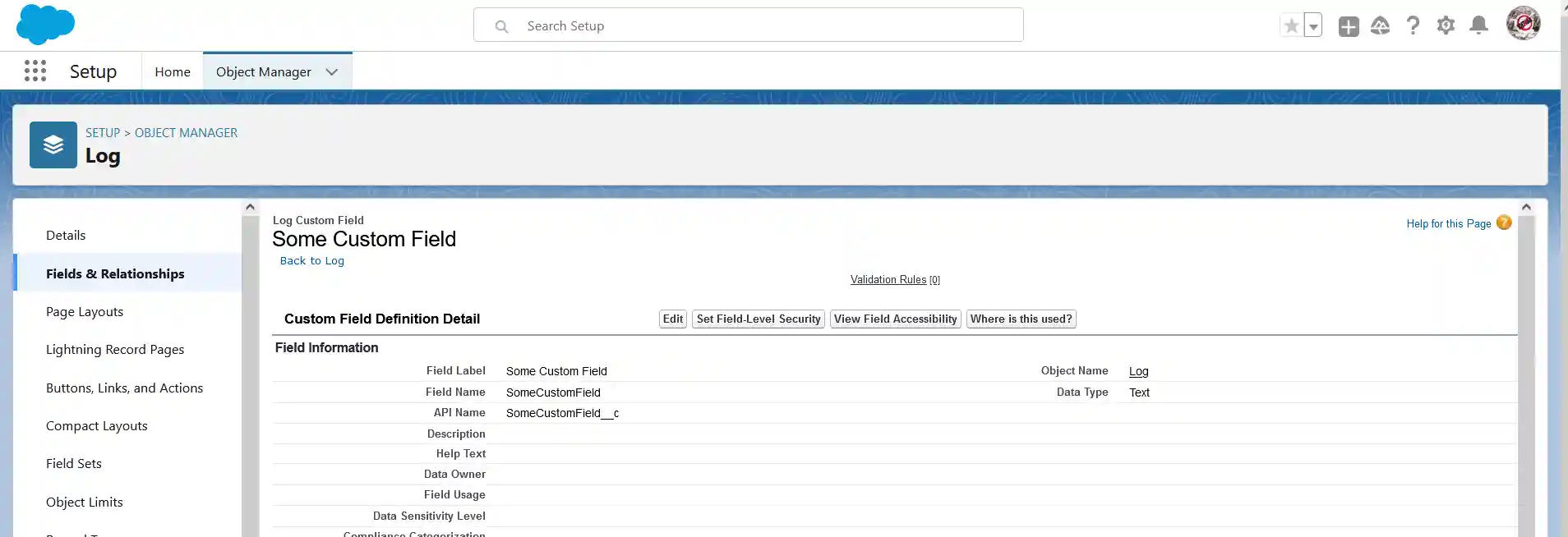Click the Custom Field Definition Detail heading
Screen dimensions: 1568x537
(382, 319)
